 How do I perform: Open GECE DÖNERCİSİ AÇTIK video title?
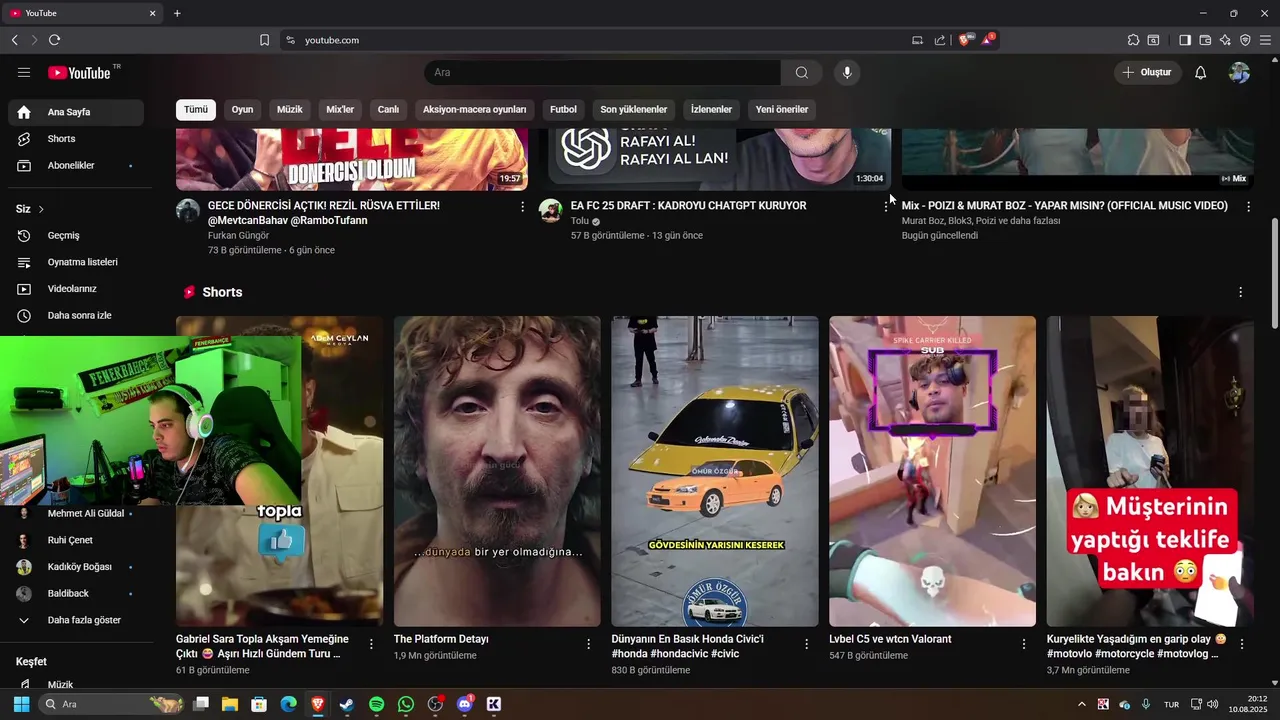point(324,213)
